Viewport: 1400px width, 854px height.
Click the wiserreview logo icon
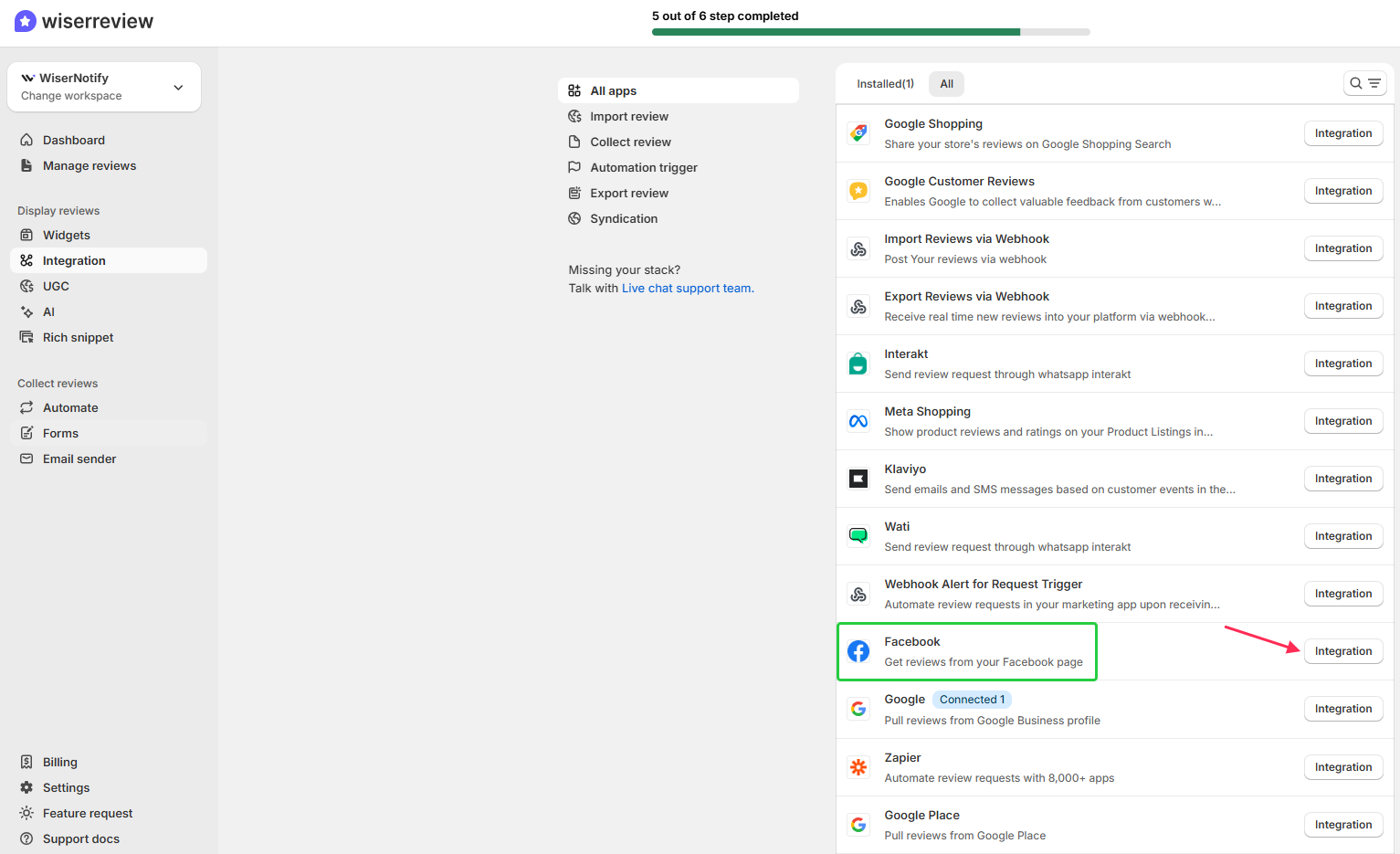pos(26,21)
